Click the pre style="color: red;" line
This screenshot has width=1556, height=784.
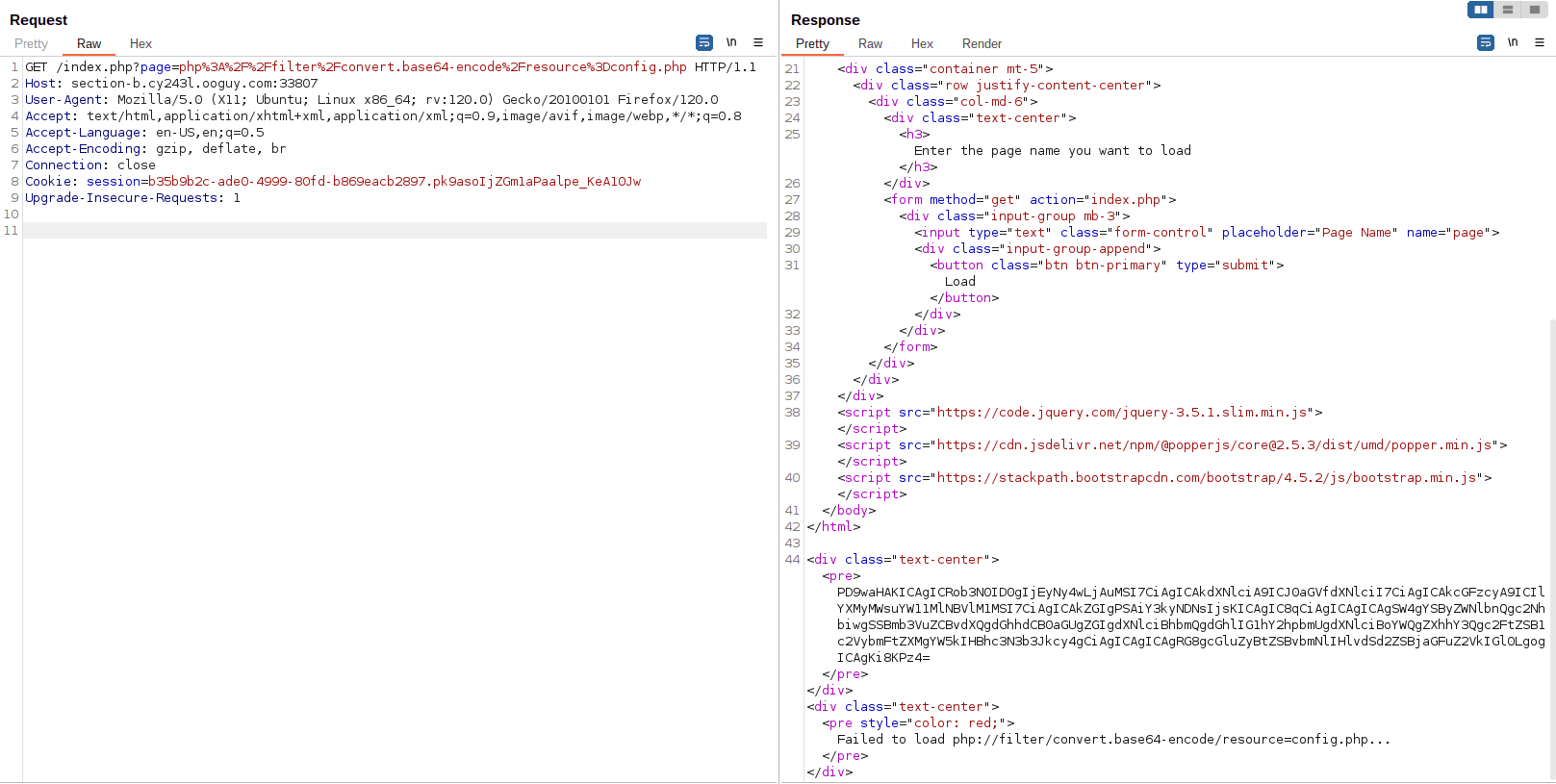[x=918, y=723]
